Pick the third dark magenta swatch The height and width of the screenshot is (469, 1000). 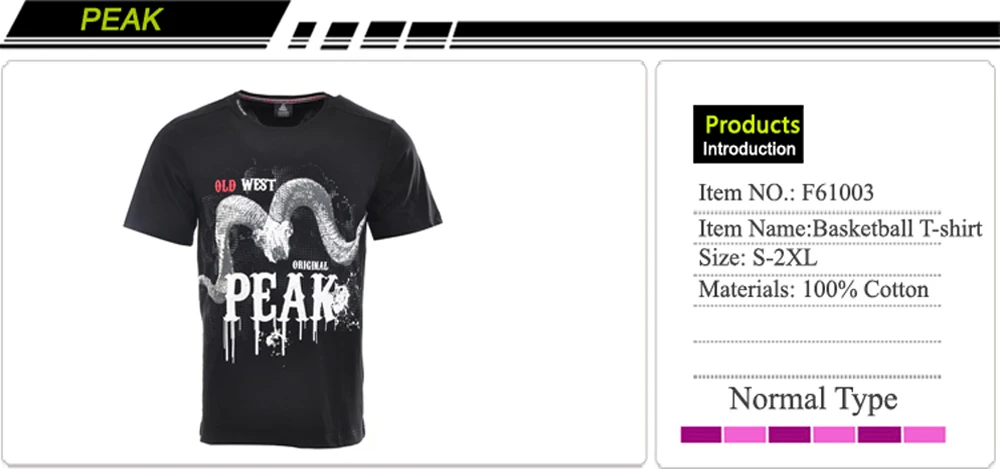click(x=789, y=435)
